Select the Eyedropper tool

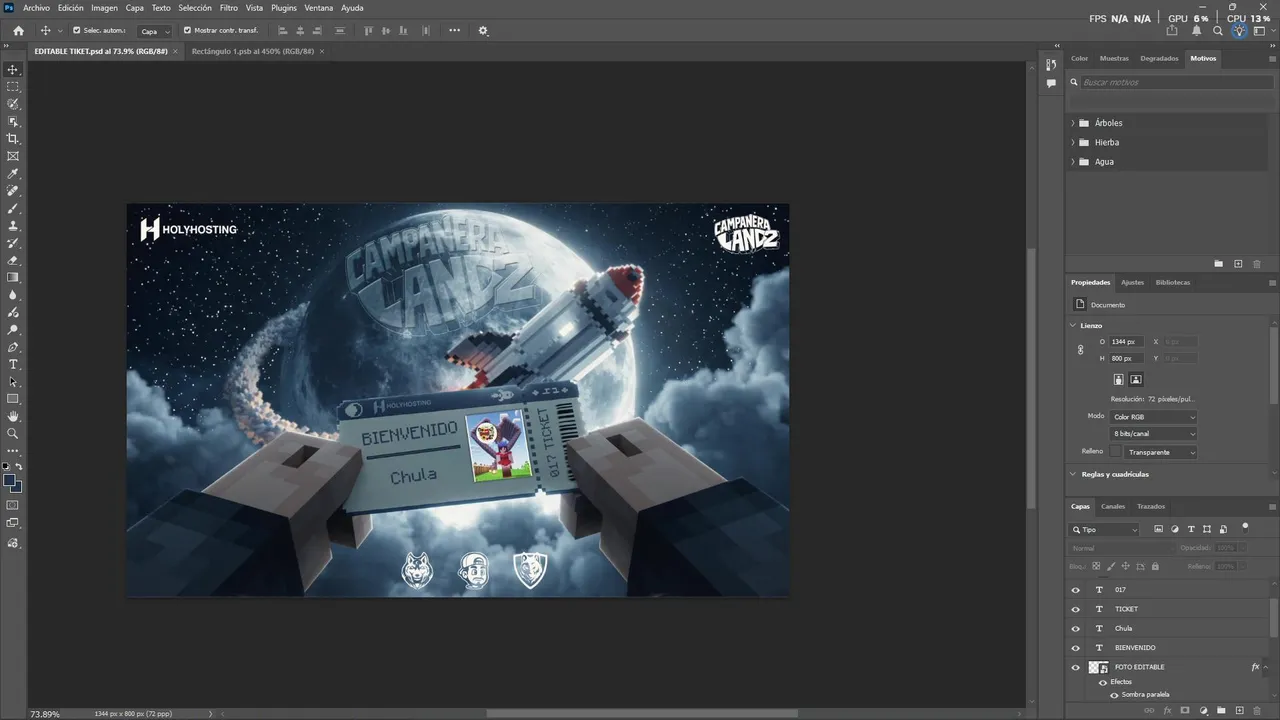[x=13, y=174]
